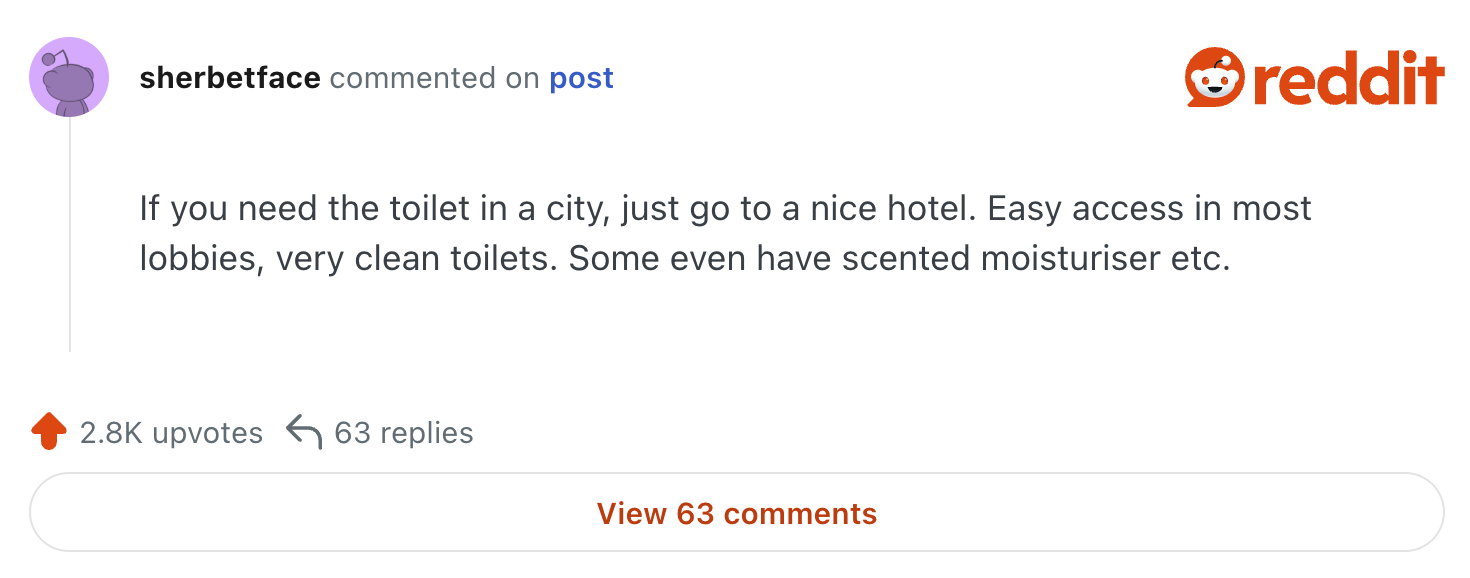
Task: Click the rounded comments bar at the bottom
Action: (735, 511)
